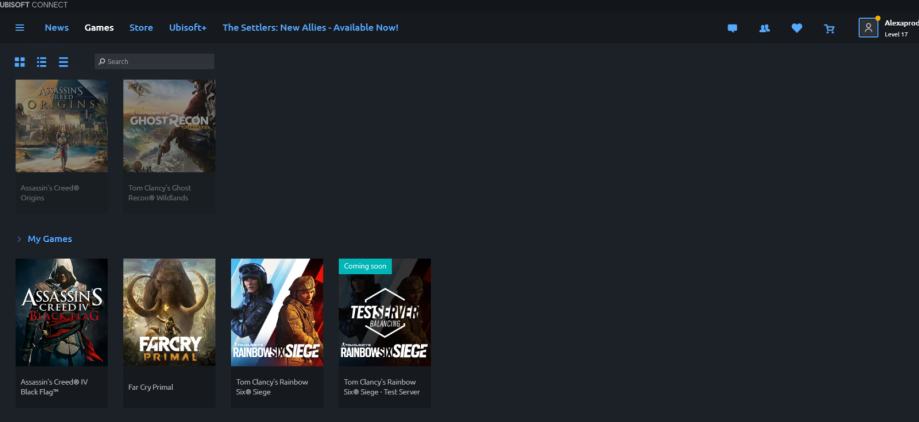Image resolution: width=919 pixels, height=422 pixels.
Task: Open The Settlers: New Allies promo link
Action: (x=311, y=28)
